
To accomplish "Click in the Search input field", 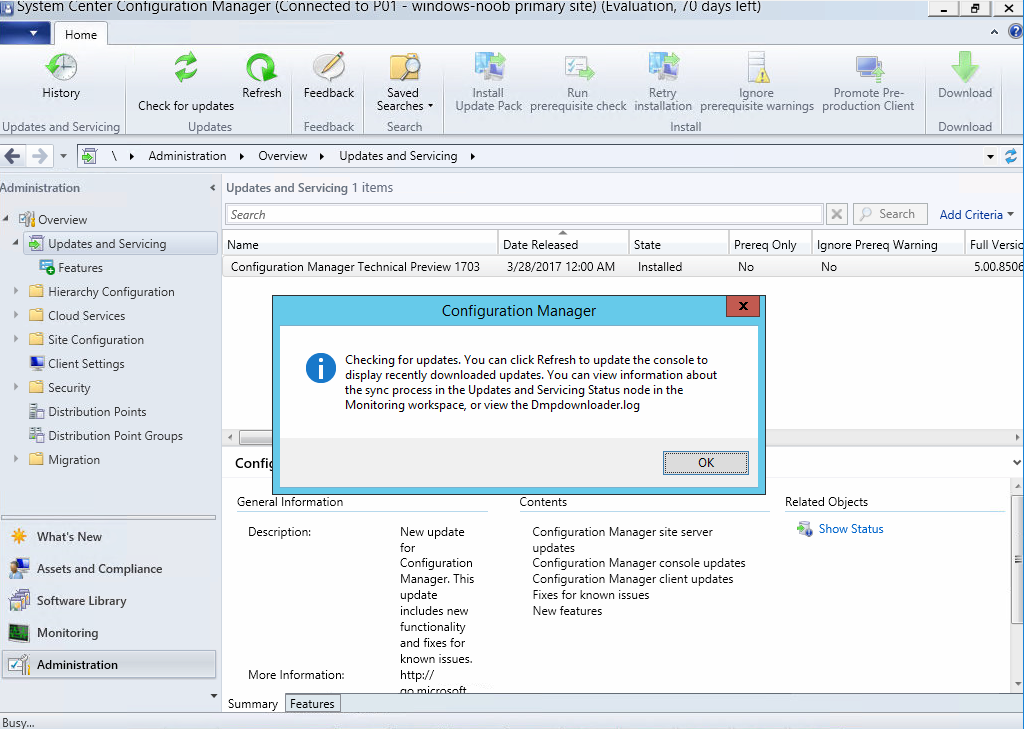I will pyautogui.click(x=524, y=215).
